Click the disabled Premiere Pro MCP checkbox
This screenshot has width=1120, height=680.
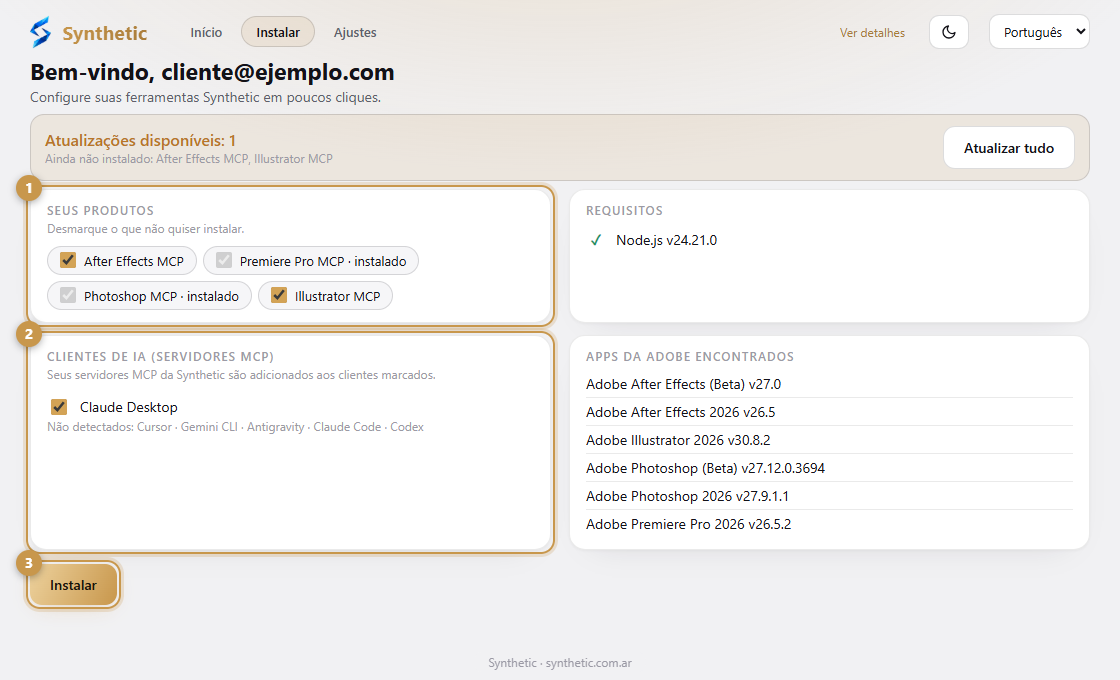pyautogui.click(x=224, y=260)
